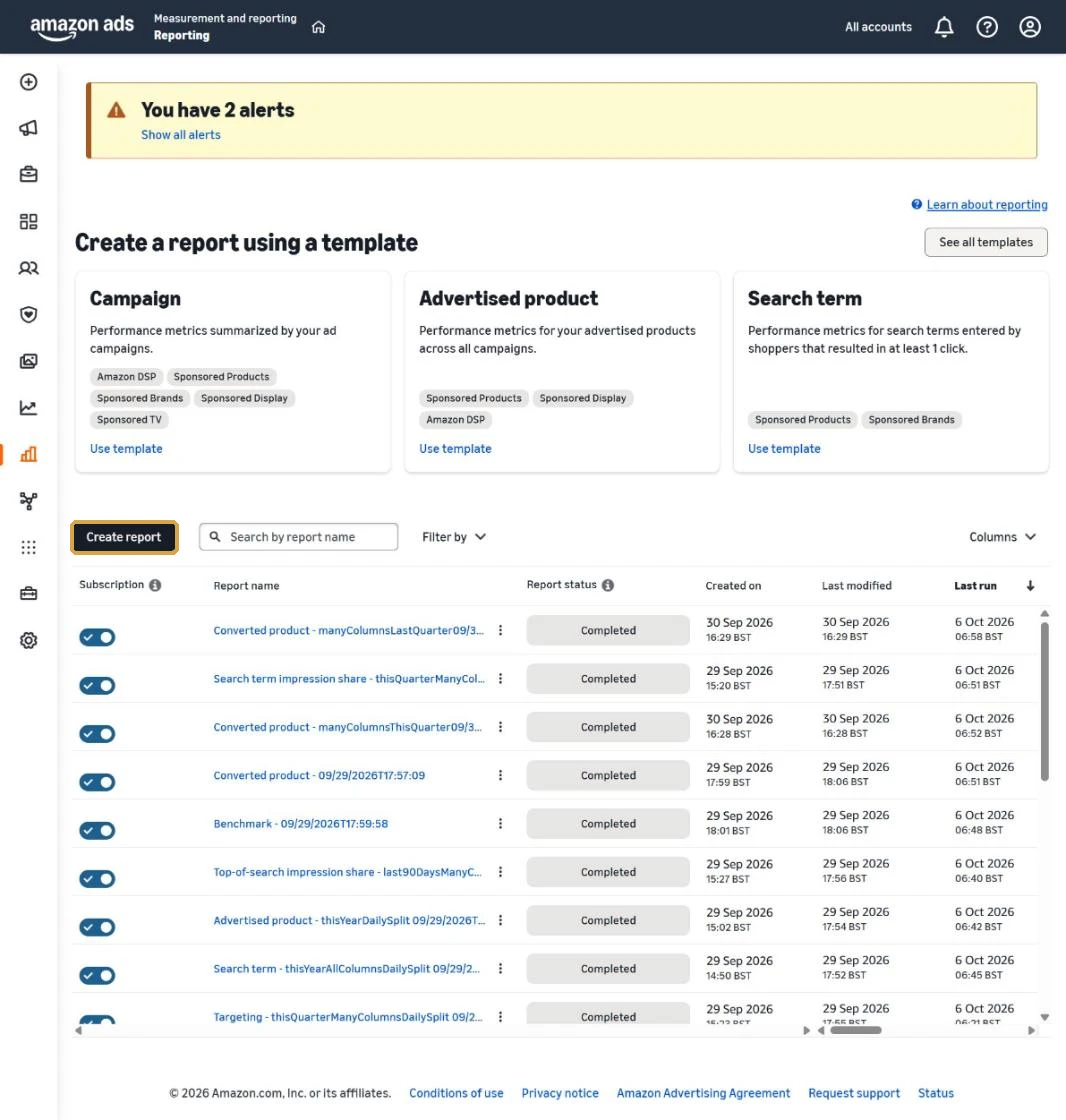
Task: Open Amazon Advertising Agreement footer link
Action: 703,1094
